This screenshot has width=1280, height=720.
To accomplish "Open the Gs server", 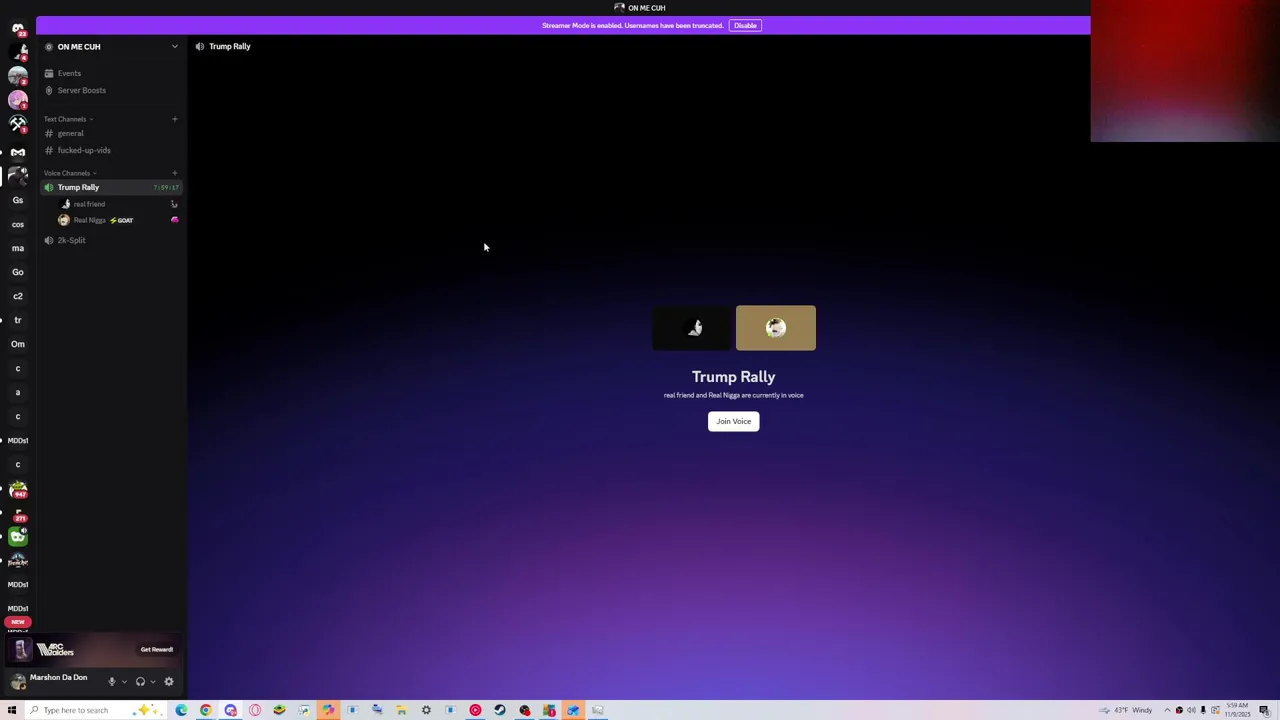I will [x=18, y=200].
